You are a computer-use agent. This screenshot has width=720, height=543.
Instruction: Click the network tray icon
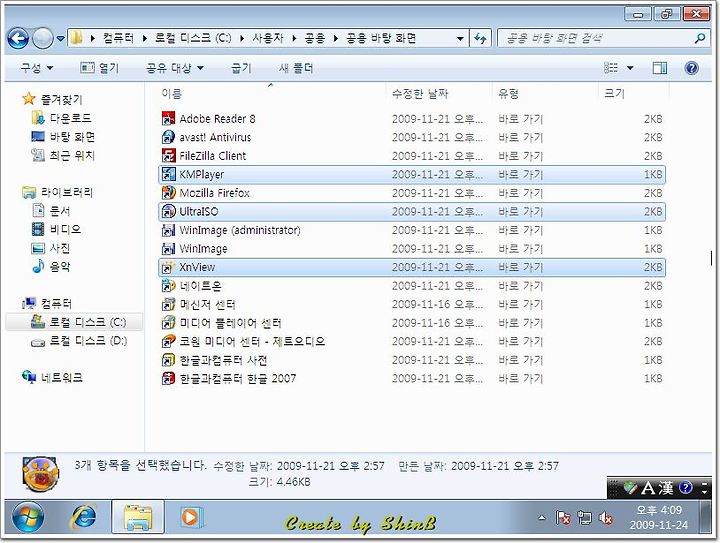tap(585, 518)
